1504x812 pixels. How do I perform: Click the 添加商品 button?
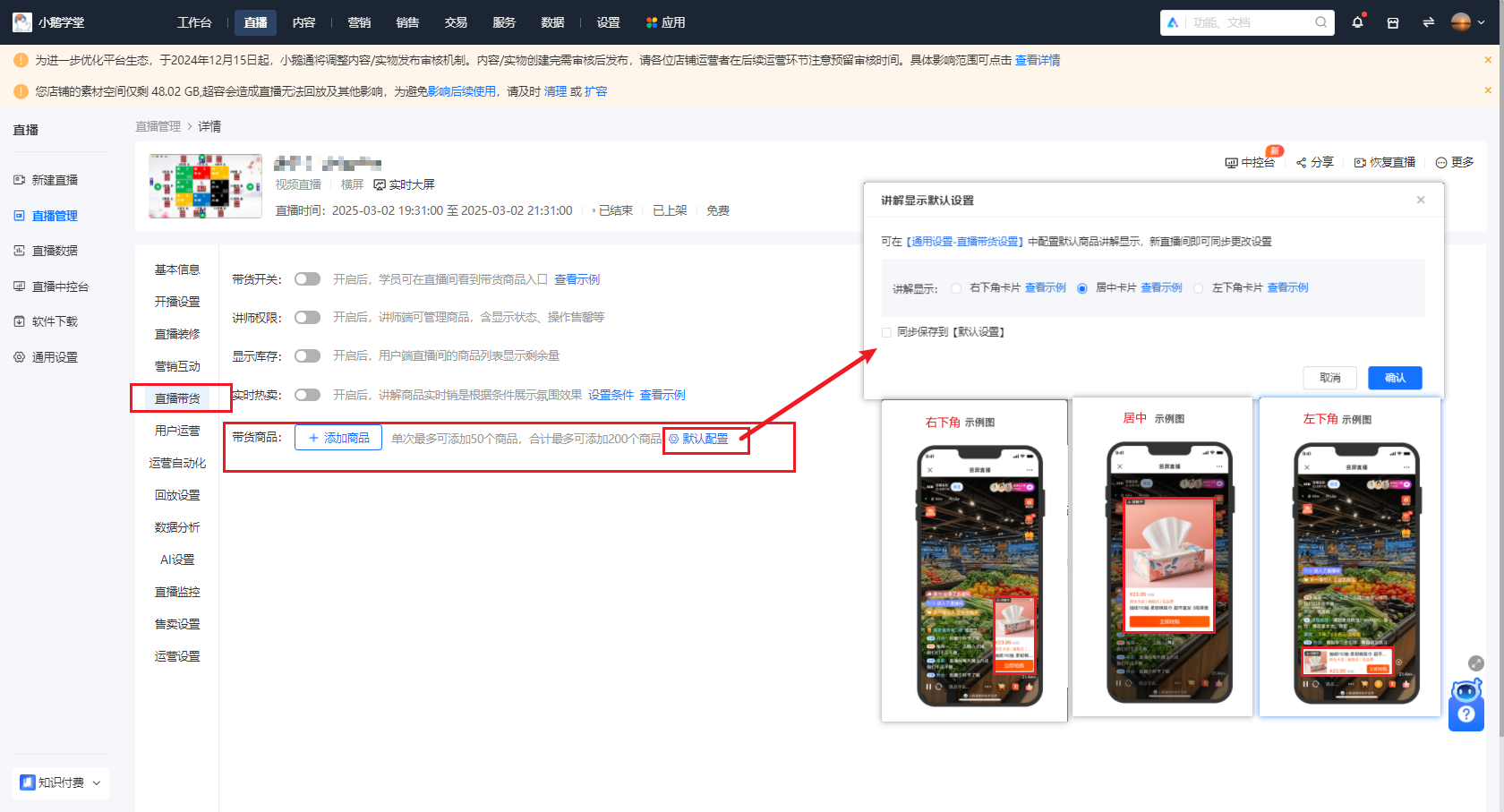click(x=338, y=437)
